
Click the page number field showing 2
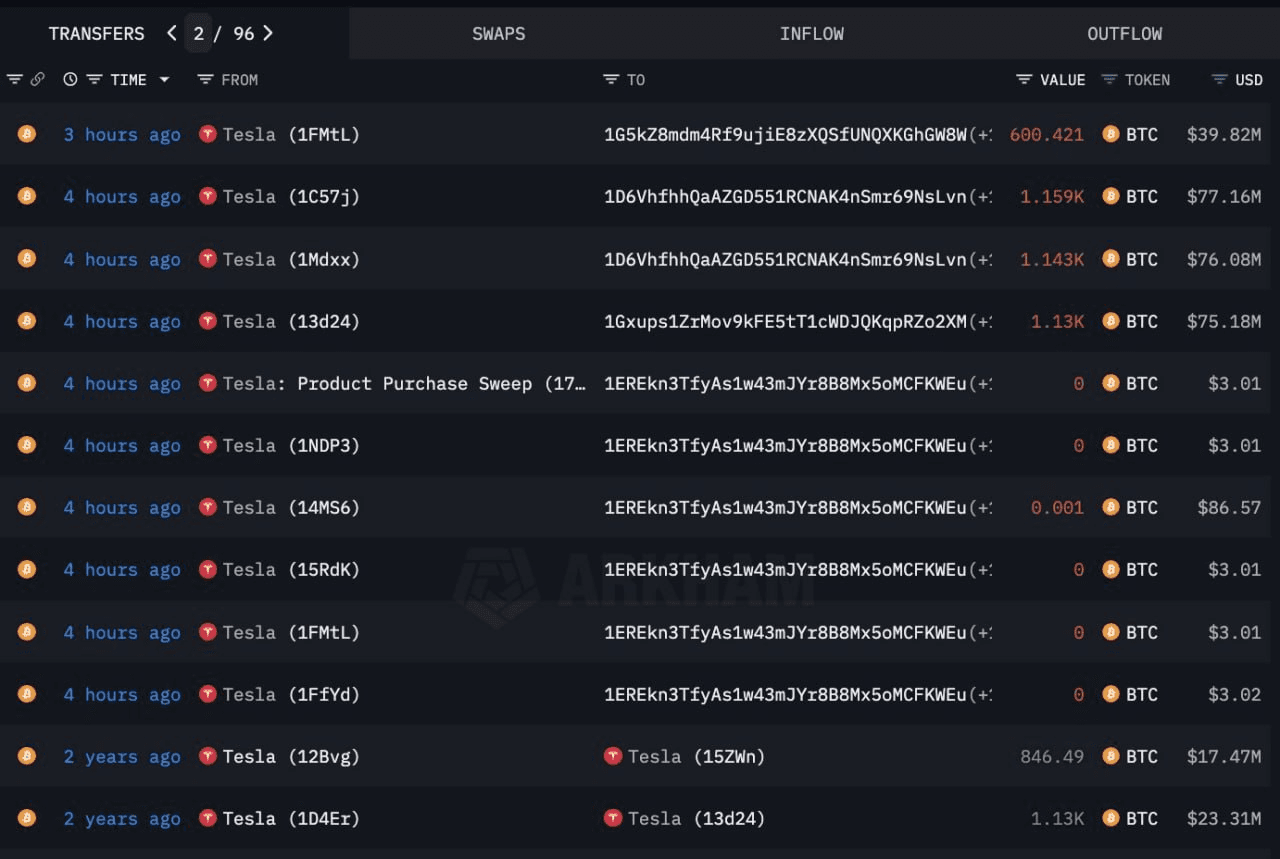click(198, 33)
